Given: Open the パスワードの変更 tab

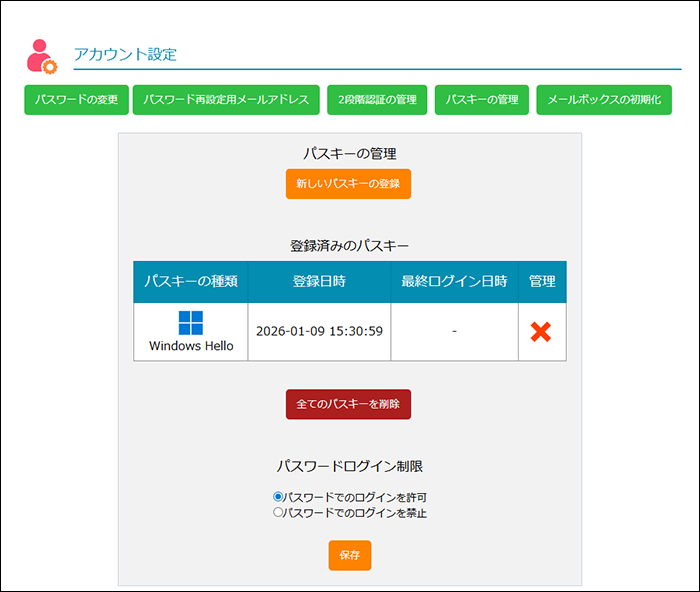Looking at the screenshot, I should [76, 100].
